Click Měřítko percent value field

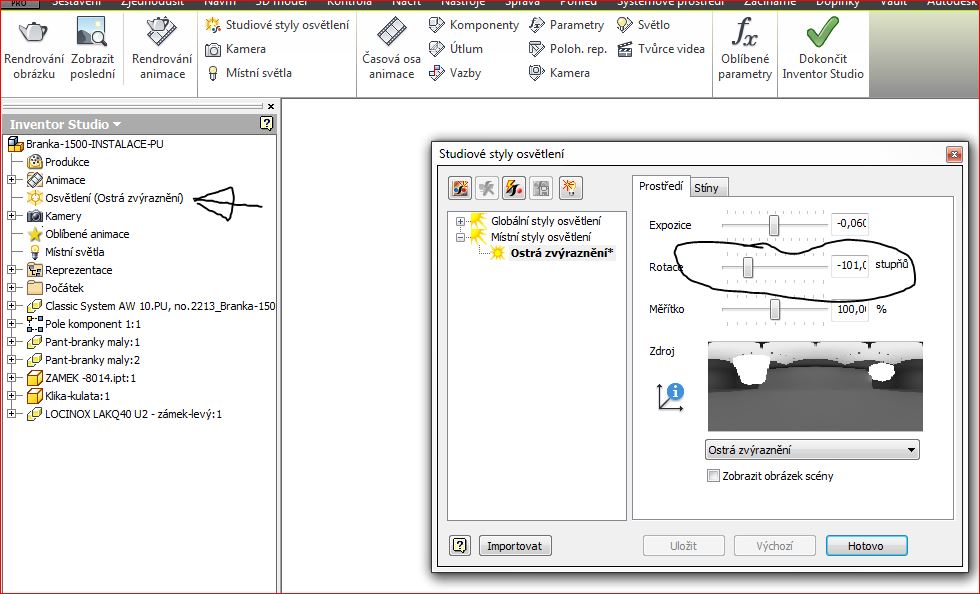850,309
